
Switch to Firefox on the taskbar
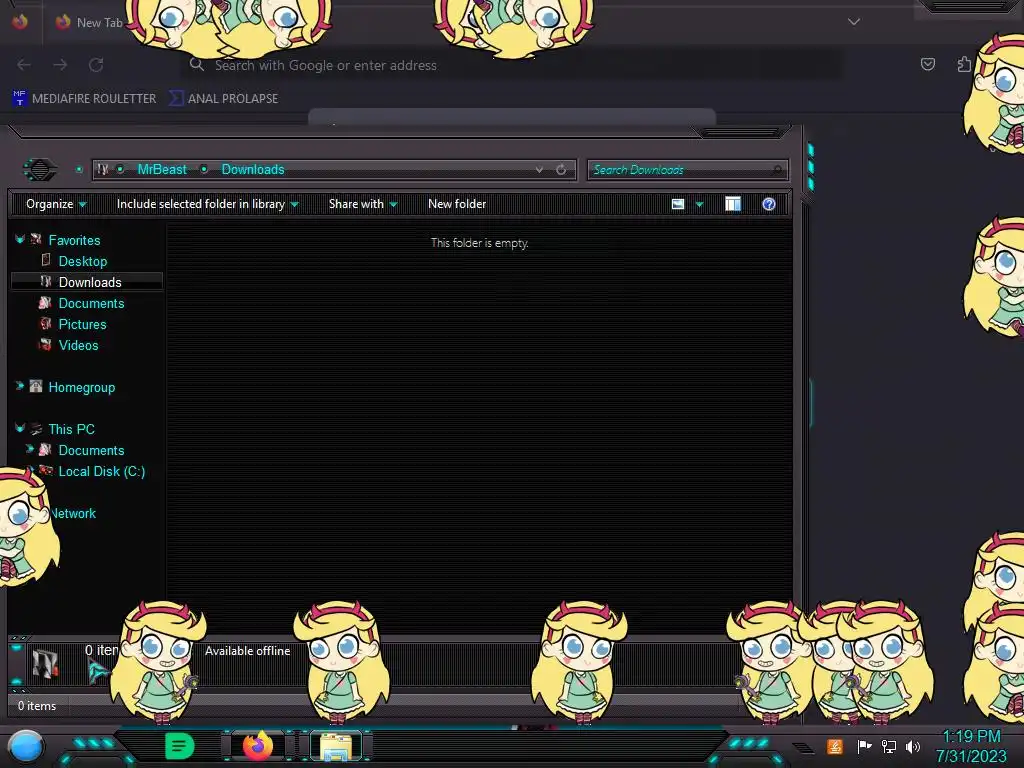coord(258,746)
